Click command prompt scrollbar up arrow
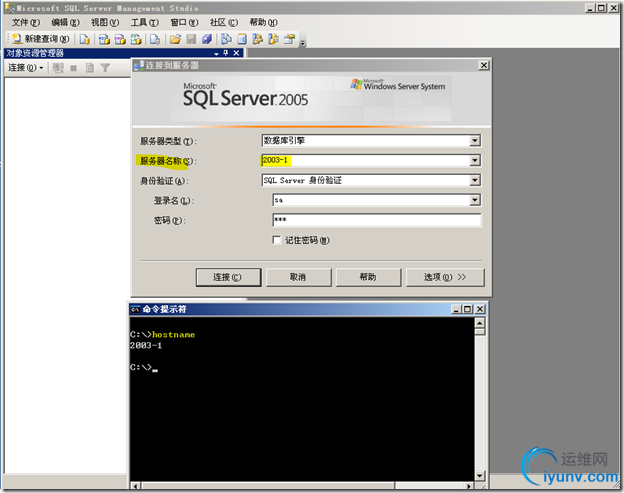Image resolution: width=624 pixels, height=493 pixels. point(480,323)
